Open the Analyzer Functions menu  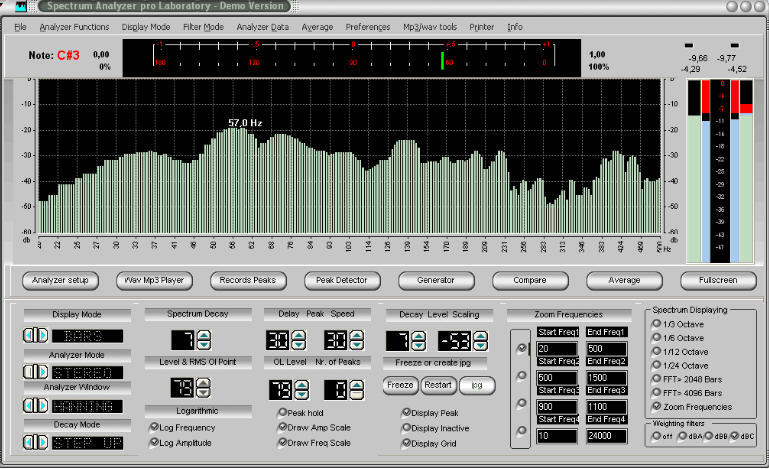75,27
